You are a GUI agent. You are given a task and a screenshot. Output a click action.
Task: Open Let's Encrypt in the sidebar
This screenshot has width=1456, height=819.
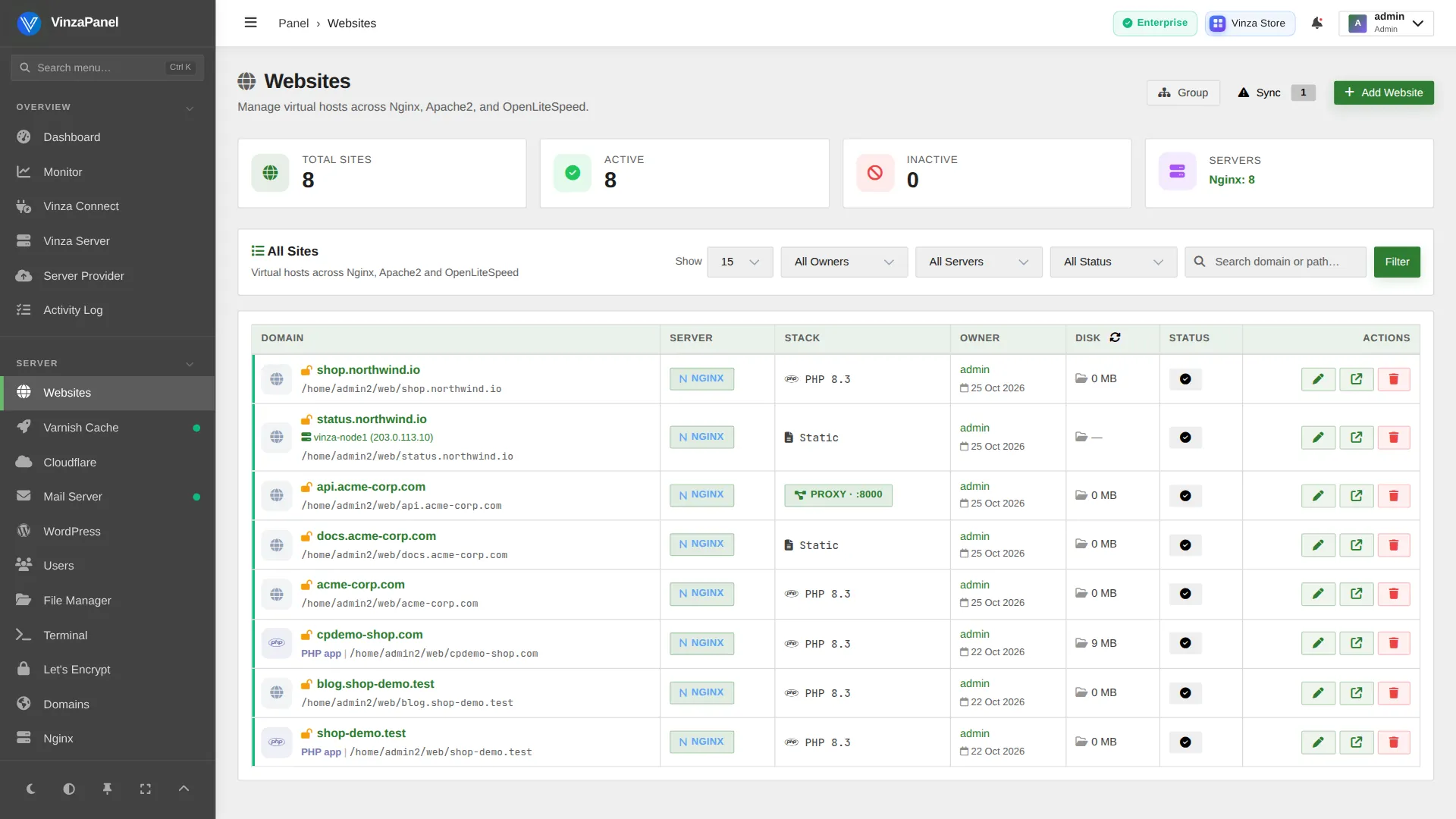tap(107, 670)
